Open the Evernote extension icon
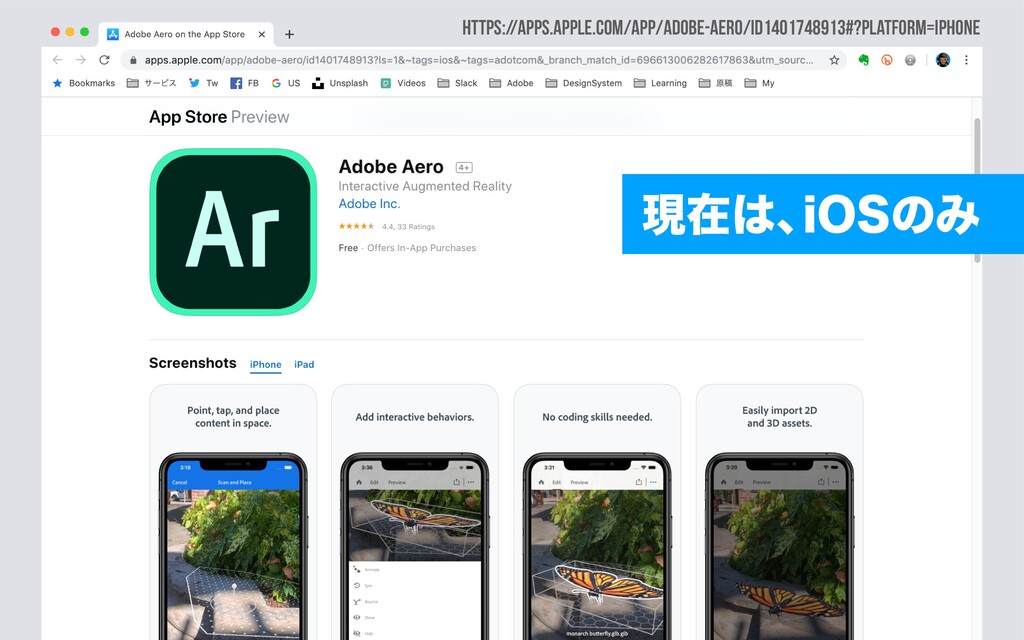The image size is (1024, 640). click(863, 60)
